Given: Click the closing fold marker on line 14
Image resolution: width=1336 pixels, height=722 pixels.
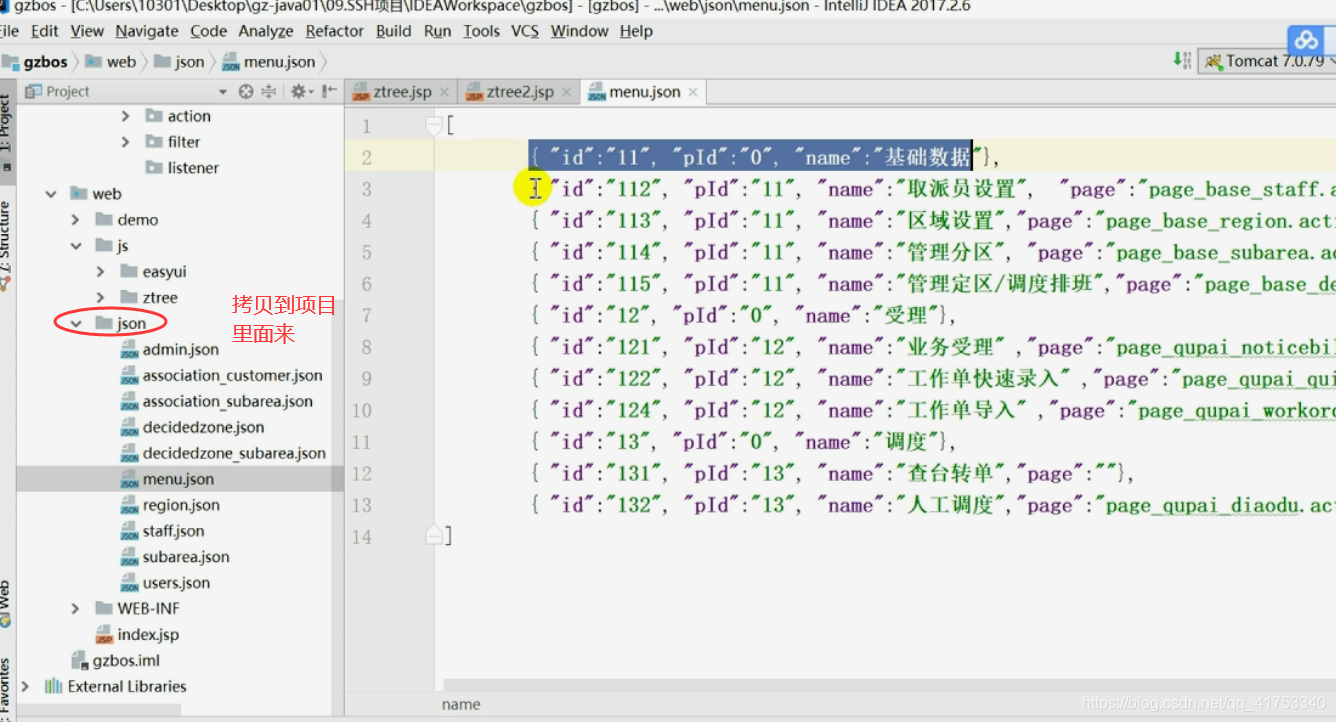Looking at the screenshot, I should click(434, 536).
